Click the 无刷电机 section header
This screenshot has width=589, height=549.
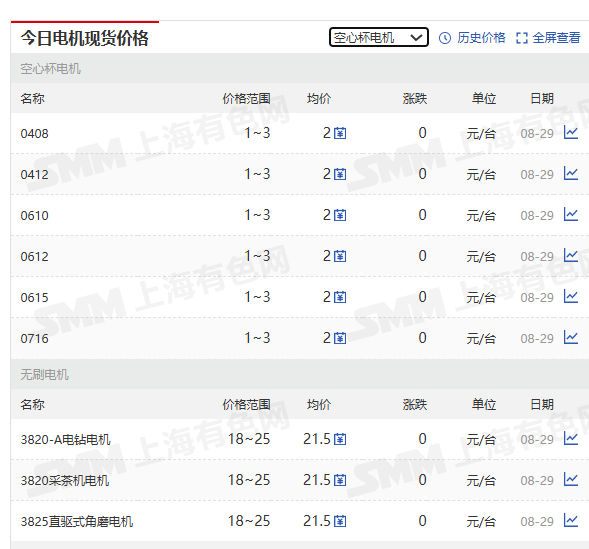point(44,374)
